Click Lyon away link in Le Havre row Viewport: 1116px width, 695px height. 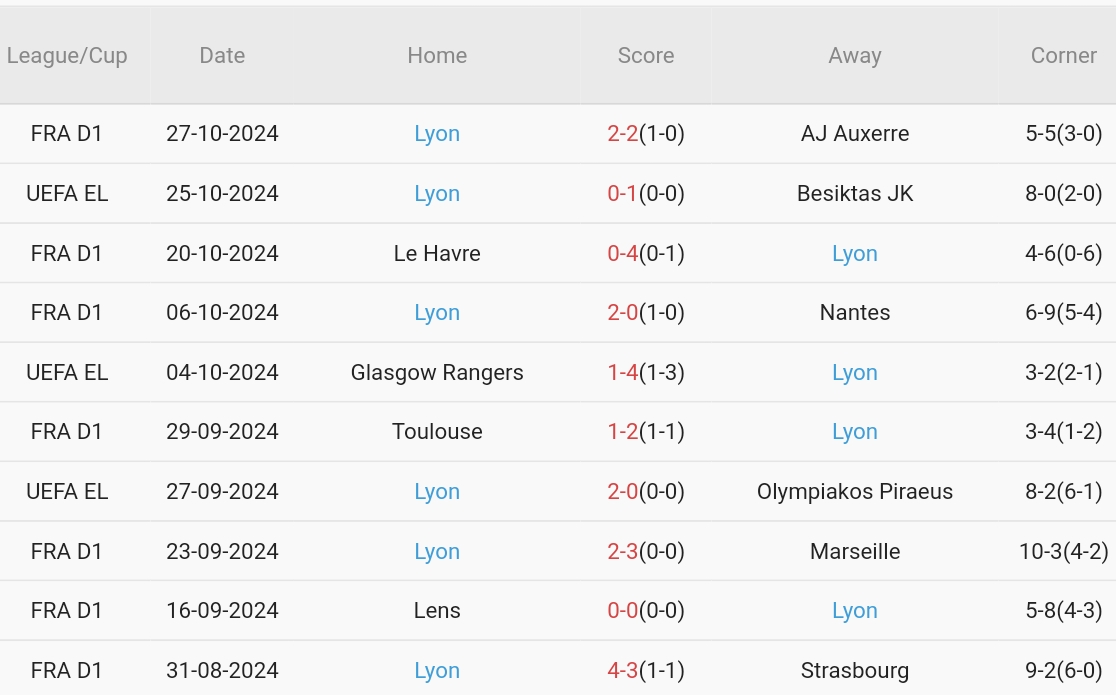[854, 254]
